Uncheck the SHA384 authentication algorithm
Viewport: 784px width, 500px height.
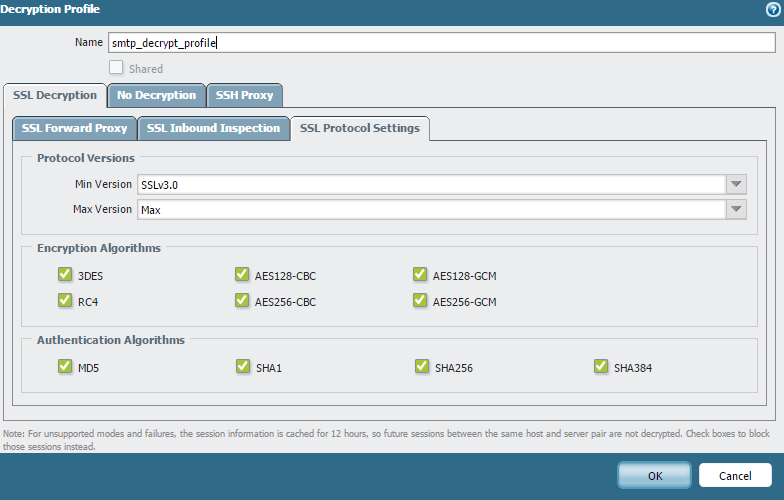pyautogui.click(x=601, y=366)
